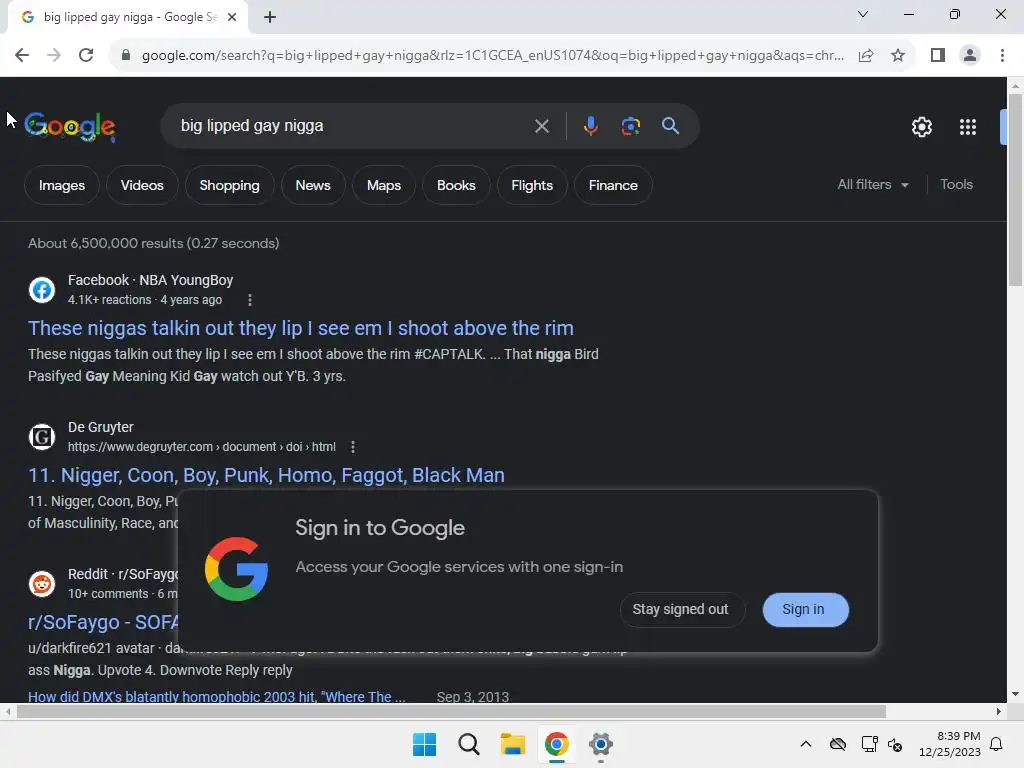
Task: Filter results by Images
Action: point(62,185)
